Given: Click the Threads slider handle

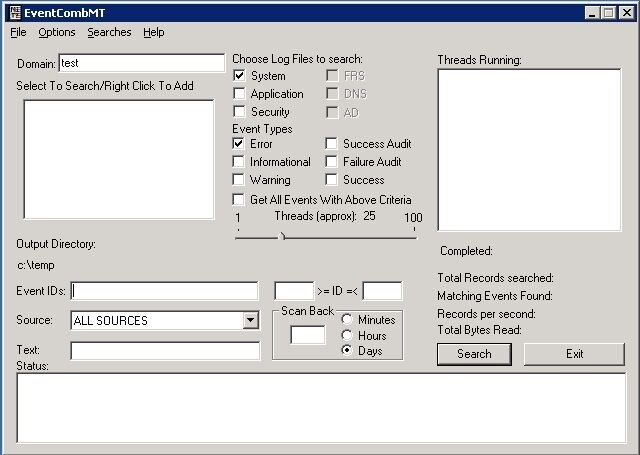Looking at the screenshot, I should [x=282, y=236].
